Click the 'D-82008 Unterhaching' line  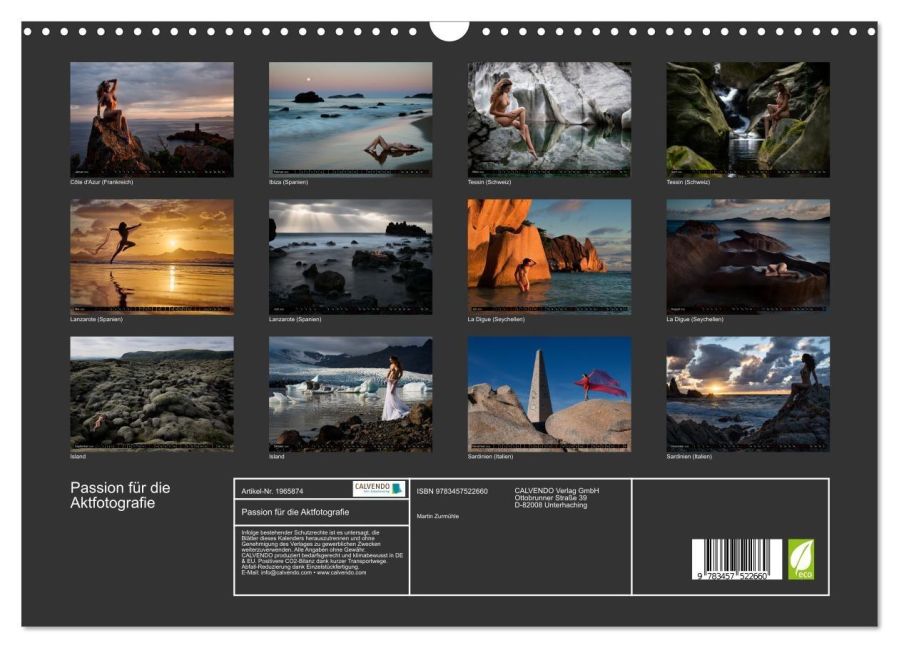[x=550, y=505]
